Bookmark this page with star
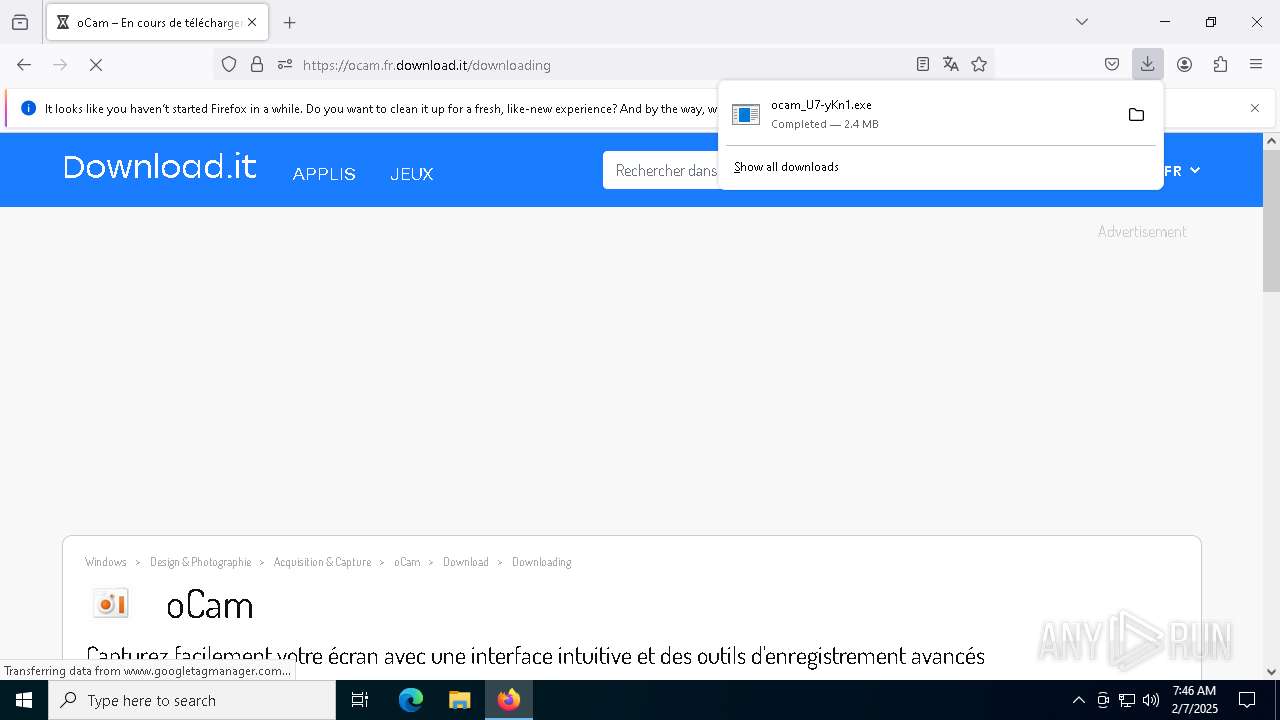 point(979,65)
